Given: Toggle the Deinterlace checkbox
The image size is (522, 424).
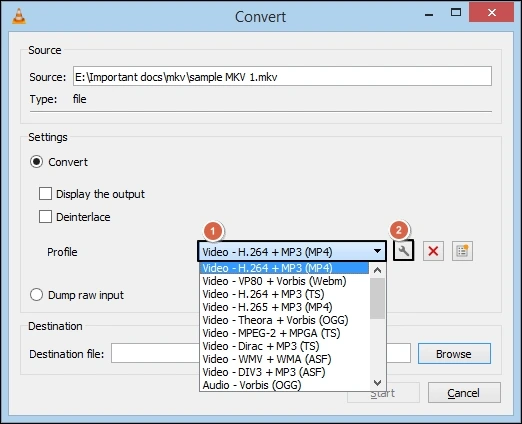Looking at the screenshot, I should tap(45, 217).
